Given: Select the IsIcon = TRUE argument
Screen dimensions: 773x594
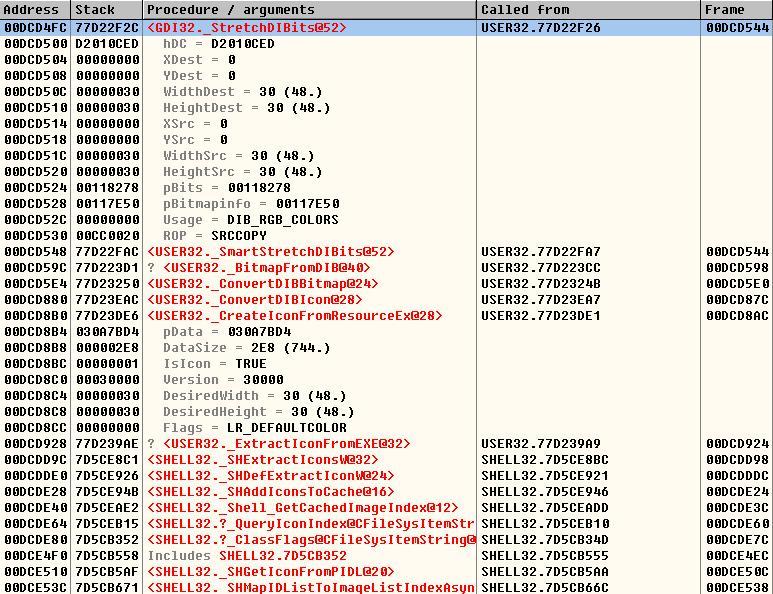Looking at the screenshot, I should point(215,364).
